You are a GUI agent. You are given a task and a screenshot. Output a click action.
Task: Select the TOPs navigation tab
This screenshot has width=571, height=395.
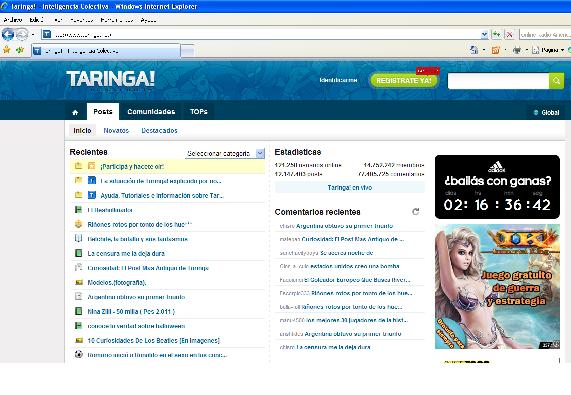click(198, 111)
